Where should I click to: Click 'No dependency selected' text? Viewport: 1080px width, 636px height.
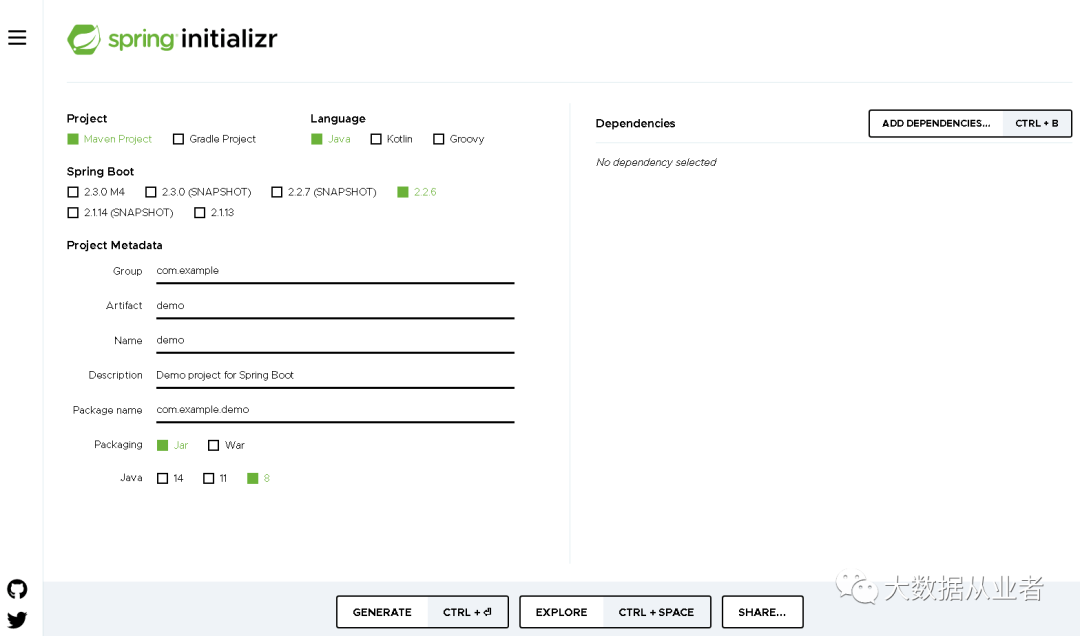click(656, 163)
